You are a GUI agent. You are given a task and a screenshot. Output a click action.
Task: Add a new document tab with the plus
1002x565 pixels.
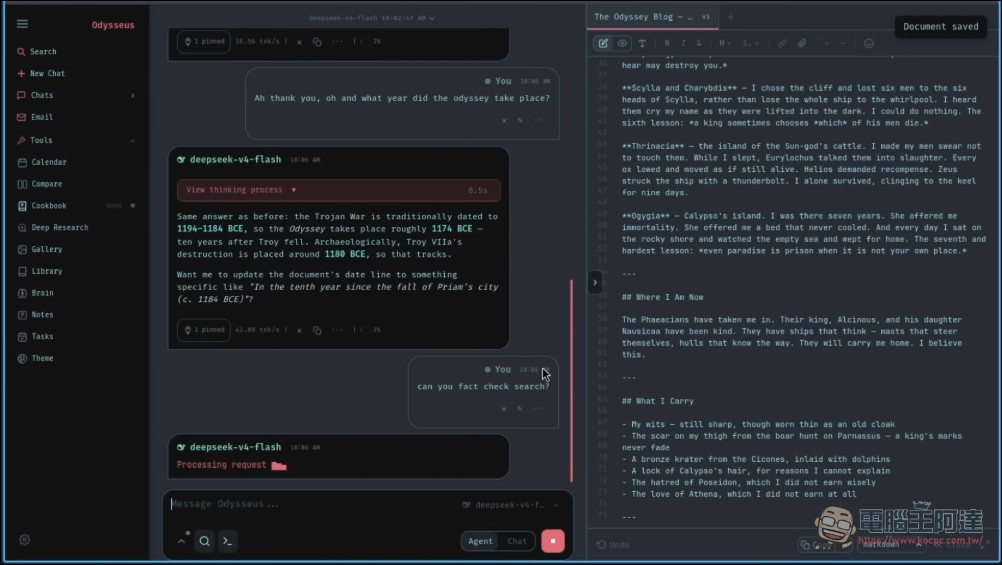730,17
